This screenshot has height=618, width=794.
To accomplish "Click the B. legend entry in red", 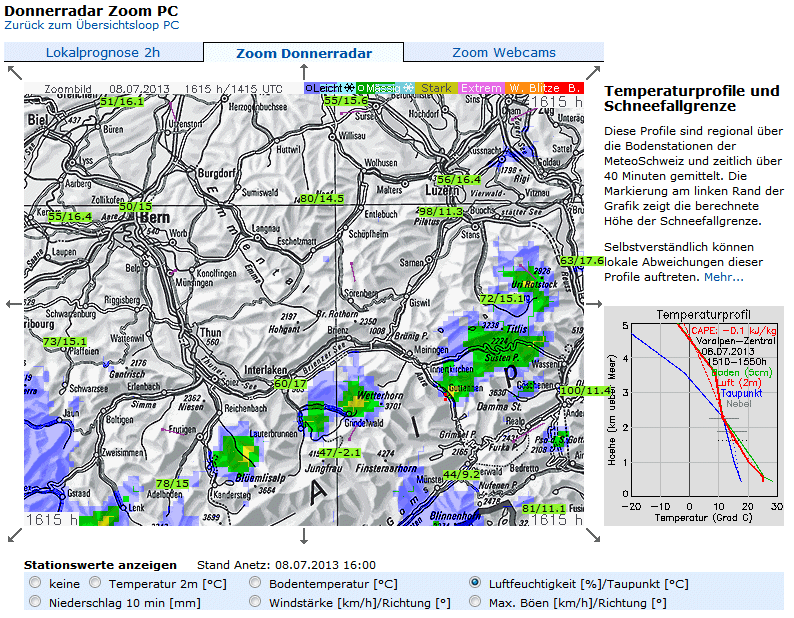I will 574,88.
